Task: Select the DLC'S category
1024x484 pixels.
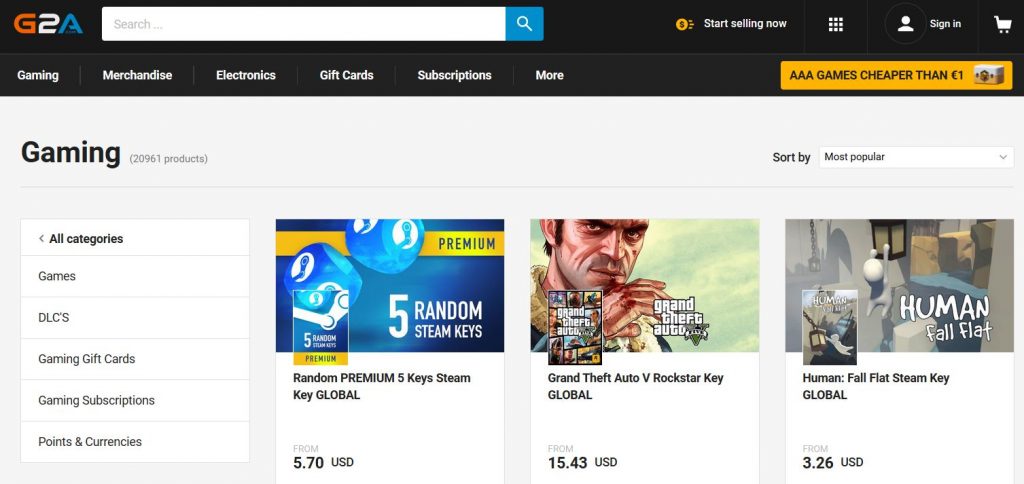Action: (135, 317)
